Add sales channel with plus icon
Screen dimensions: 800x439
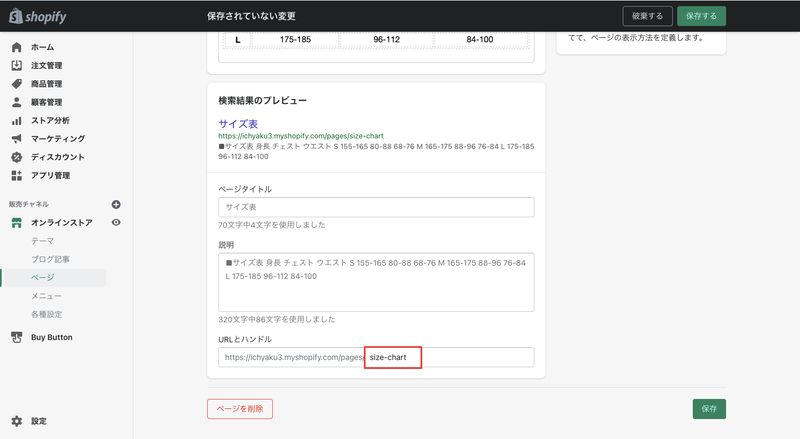click(116, 204)
